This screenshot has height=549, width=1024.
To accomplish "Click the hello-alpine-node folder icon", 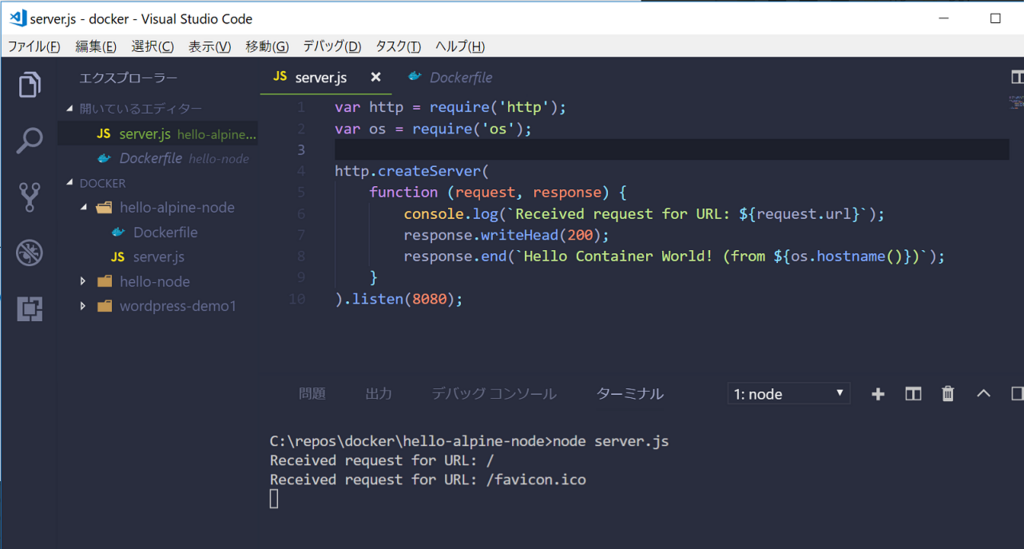I will coord(104,208).
